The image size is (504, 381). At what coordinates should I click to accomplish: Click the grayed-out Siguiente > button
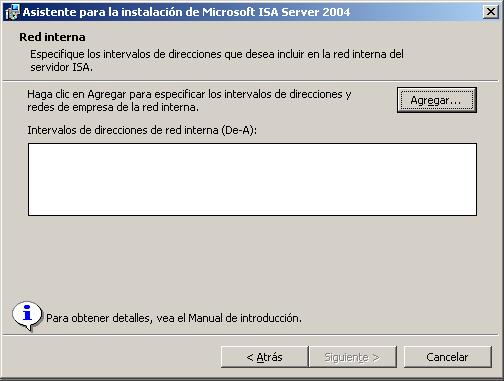click(353, 357)
